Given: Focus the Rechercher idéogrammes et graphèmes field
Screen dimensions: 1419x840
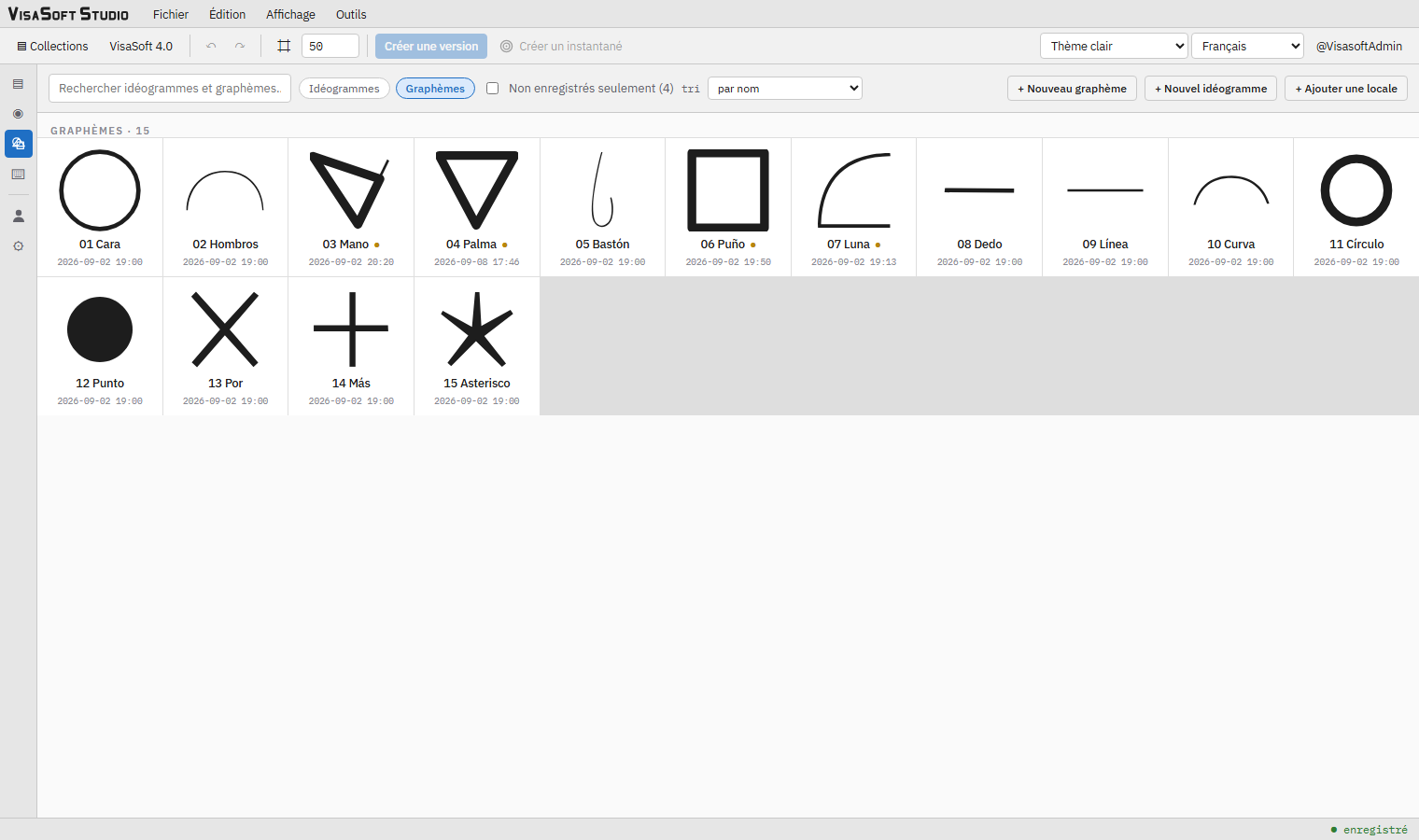Looking at the screenshot, I should pyautogui.click(x=170, y=89).
